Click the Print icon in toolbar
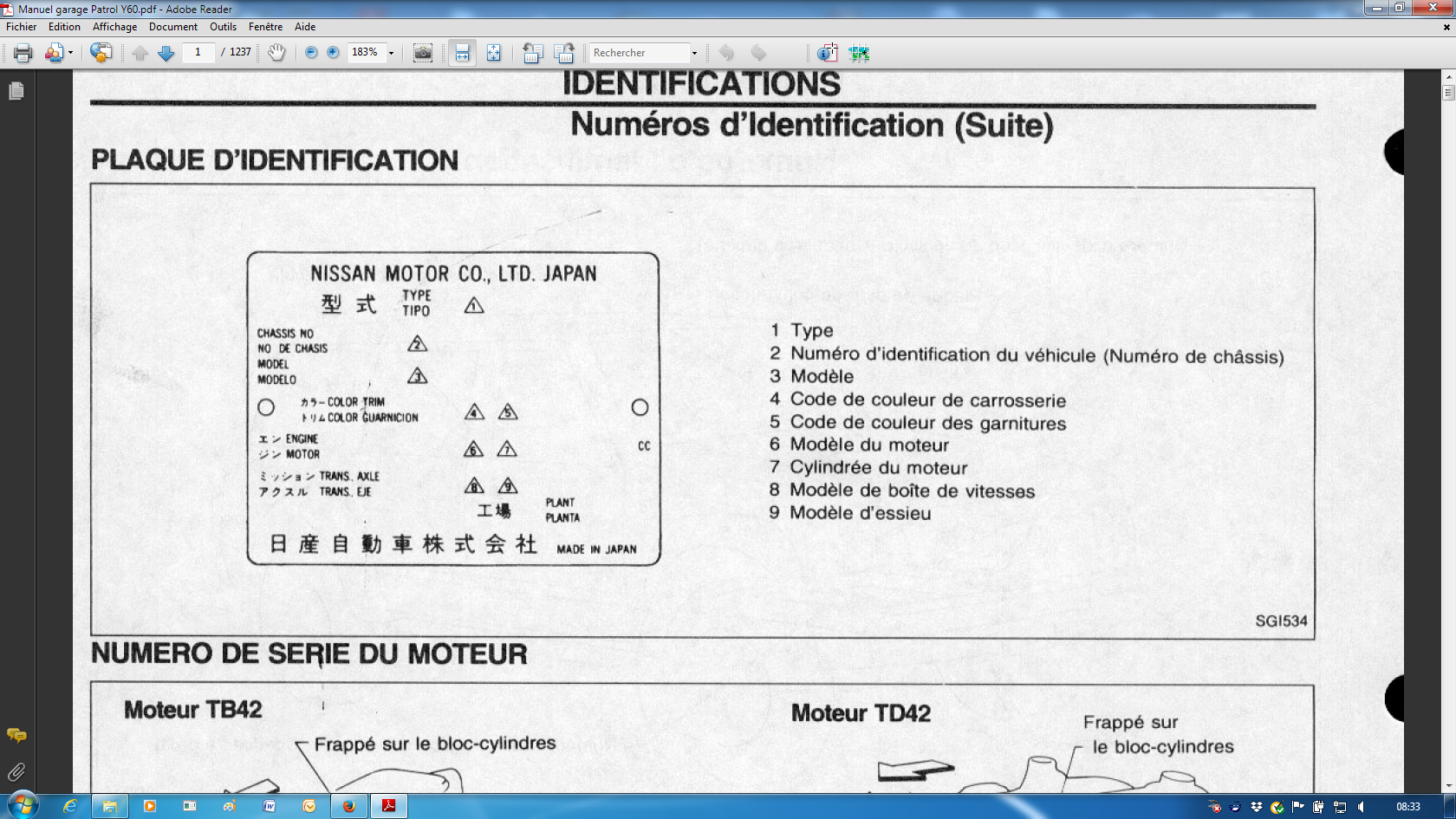The image size is (1456, 819). tap(23, 53)
